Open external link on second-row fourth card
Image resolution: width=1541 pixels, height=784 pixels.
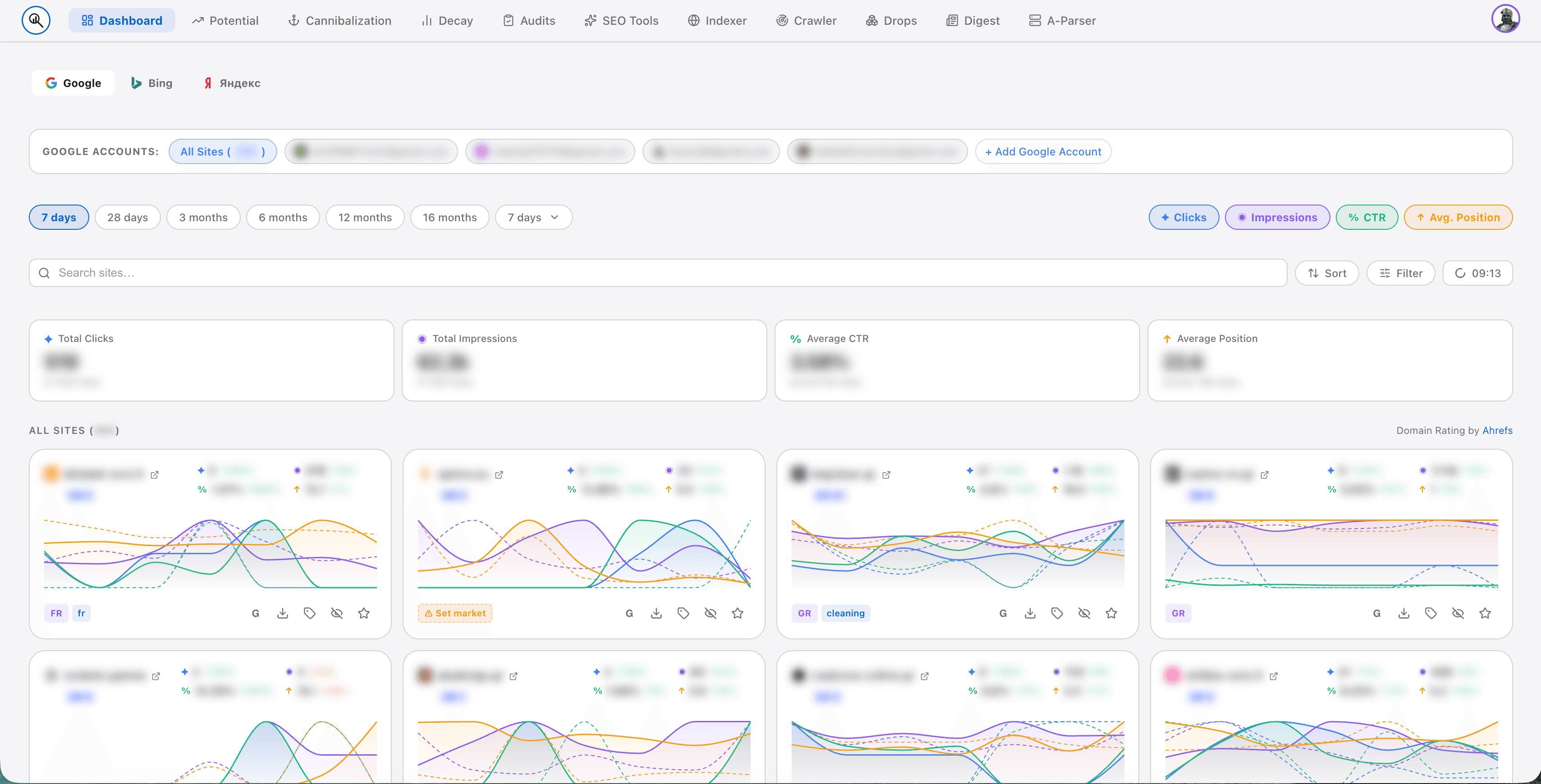(1274, 676)
